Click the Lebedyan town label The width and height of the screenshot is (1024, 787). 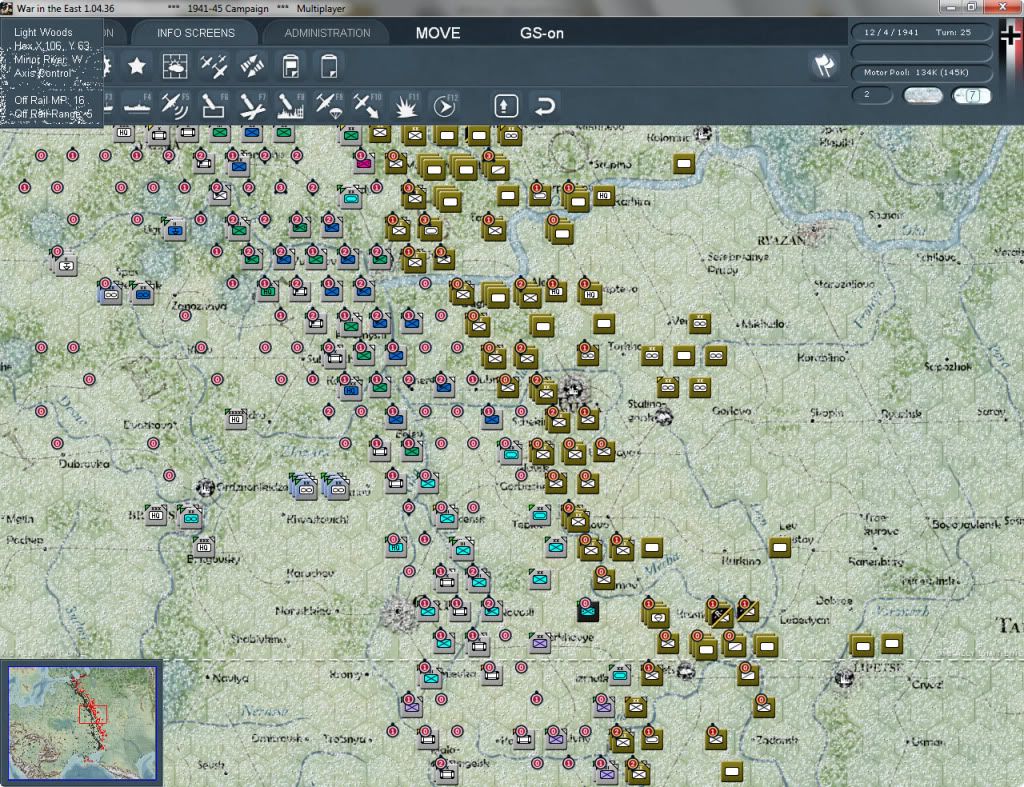pyautogui.click(x=805, y=620)
